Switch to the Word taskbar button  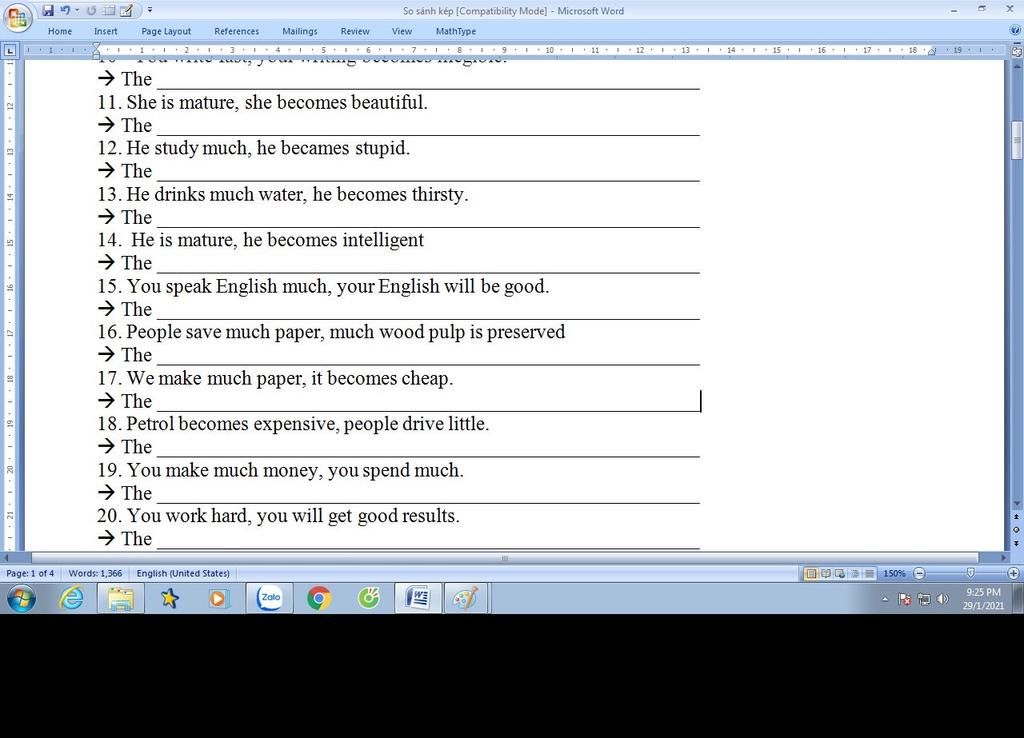tap(417, 598)
